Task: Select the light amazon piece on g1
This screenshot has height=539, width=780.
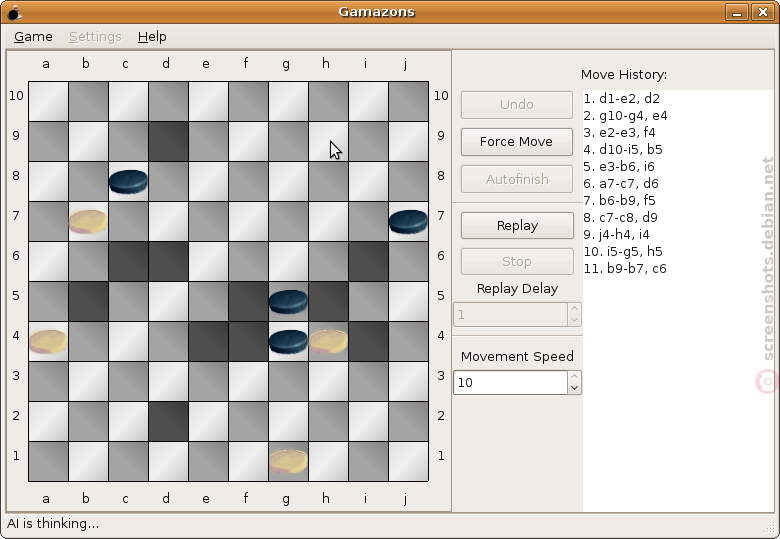Action: (x=288, y=461)
